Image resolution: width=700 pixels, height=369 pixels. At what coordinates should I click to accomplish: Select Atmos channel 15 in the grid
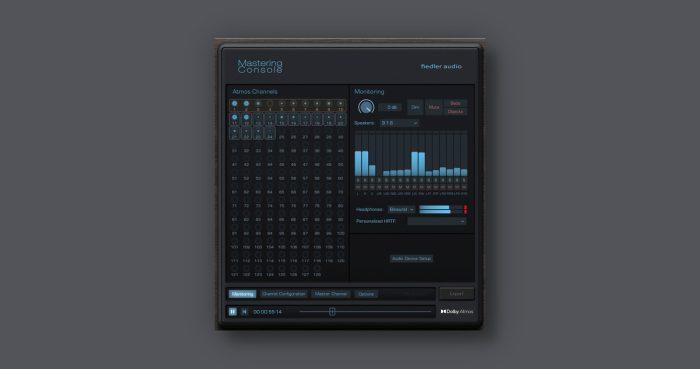click(x=282, y=120)
